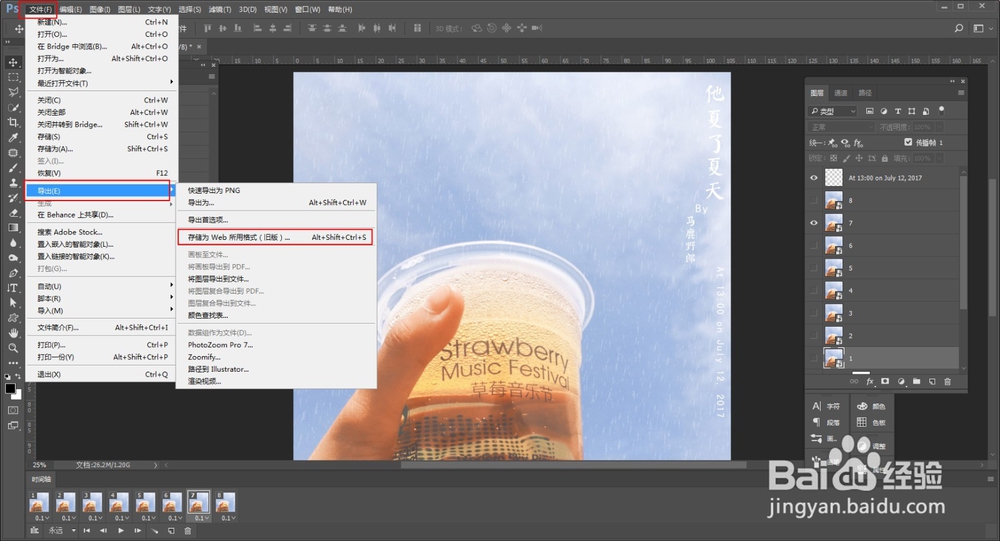The height and width of the screenshot is (541, 1000).
Task: Delete layer with Layers panel trash icon
Action: coord(947,382)
